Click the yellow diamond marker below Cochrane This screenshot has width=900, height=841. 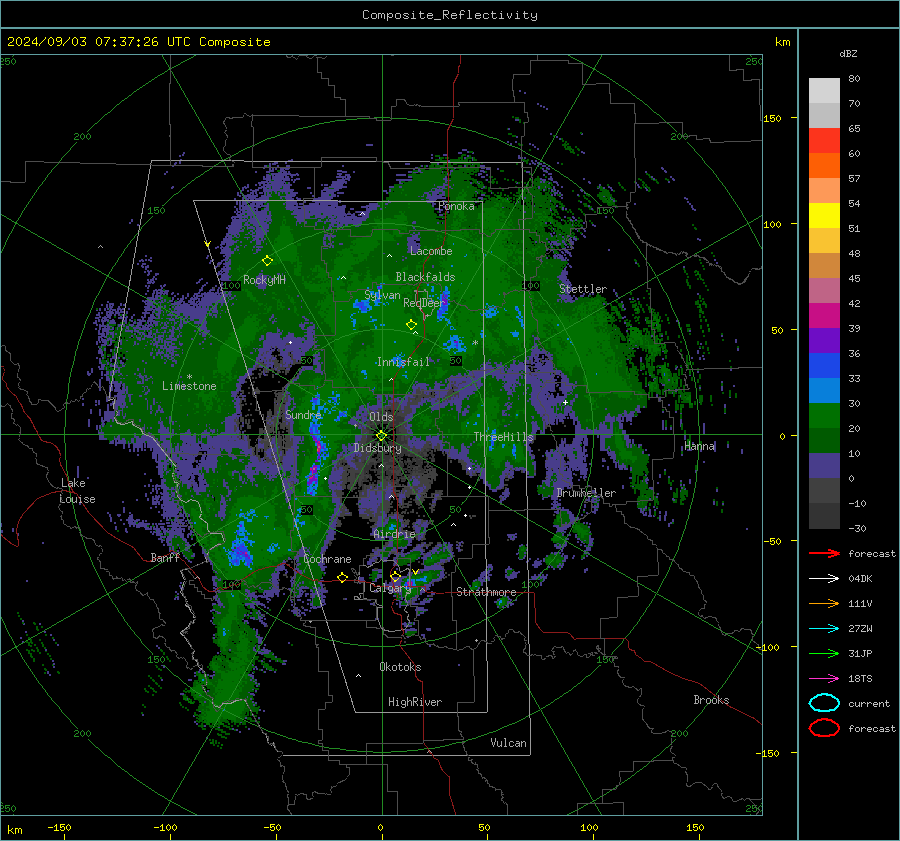[342, 577]
